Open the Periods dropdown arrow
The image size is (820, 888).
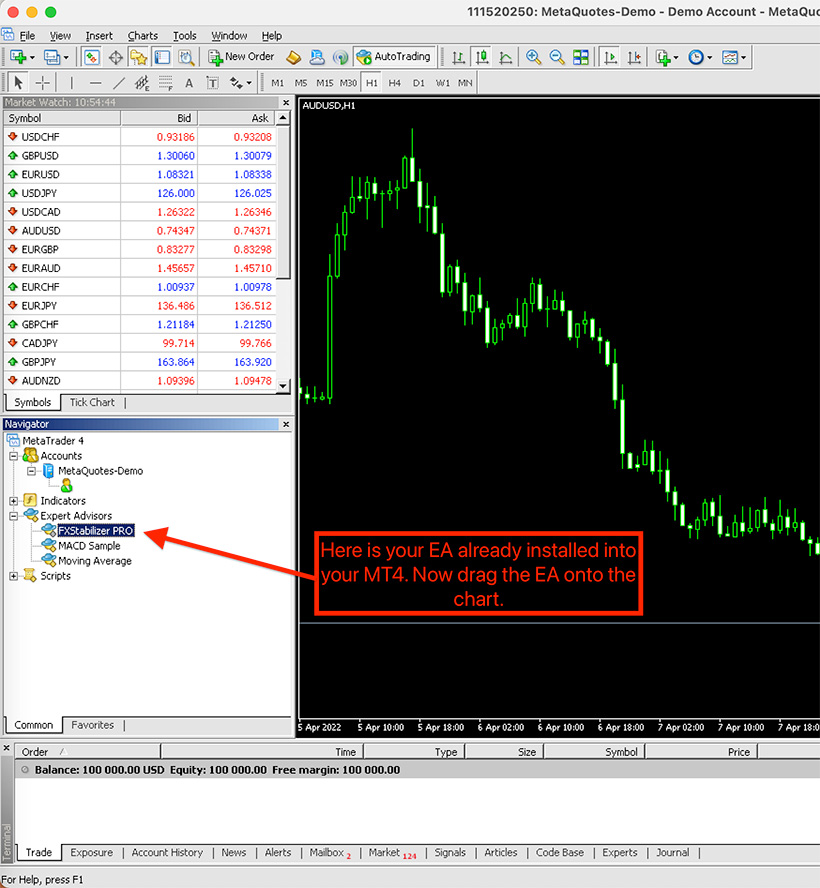click(x=709, y=58)
